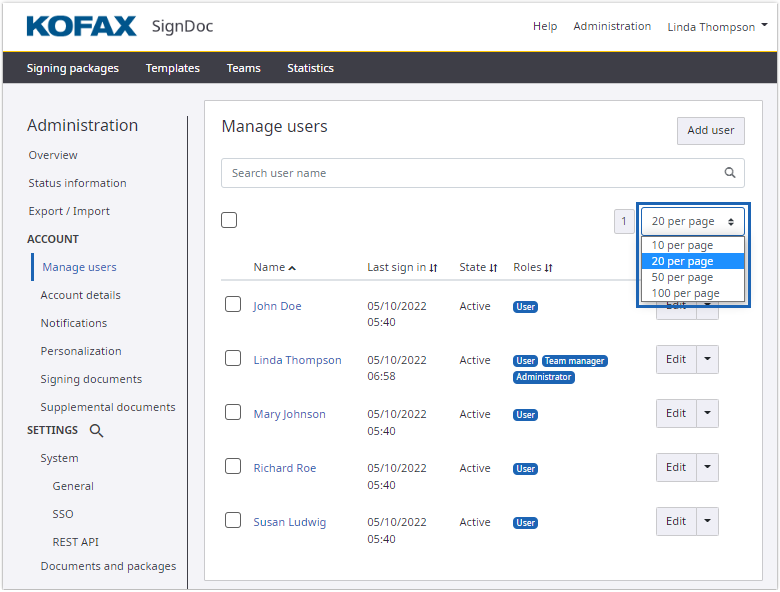
Task: Sort users by Name column arrow
Action: 292,268
